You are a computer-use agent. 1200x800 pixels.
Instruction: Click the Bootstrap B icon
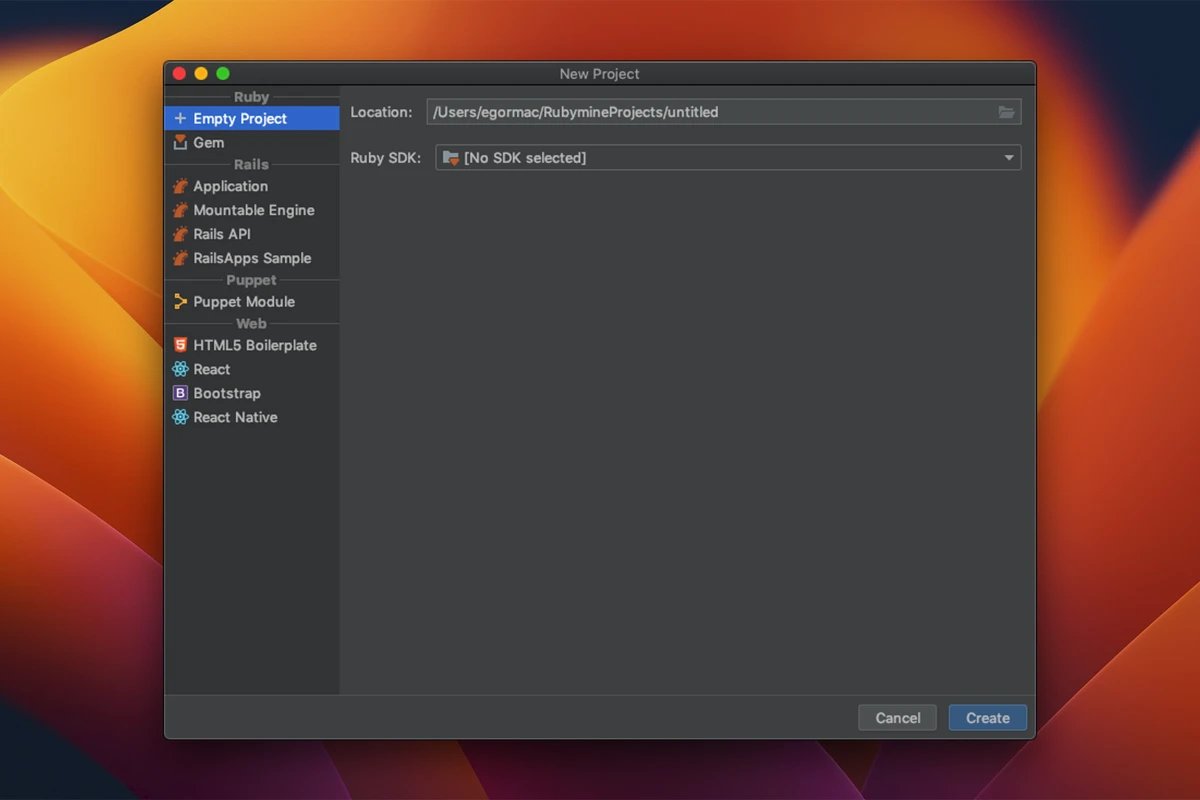point(180,394)
